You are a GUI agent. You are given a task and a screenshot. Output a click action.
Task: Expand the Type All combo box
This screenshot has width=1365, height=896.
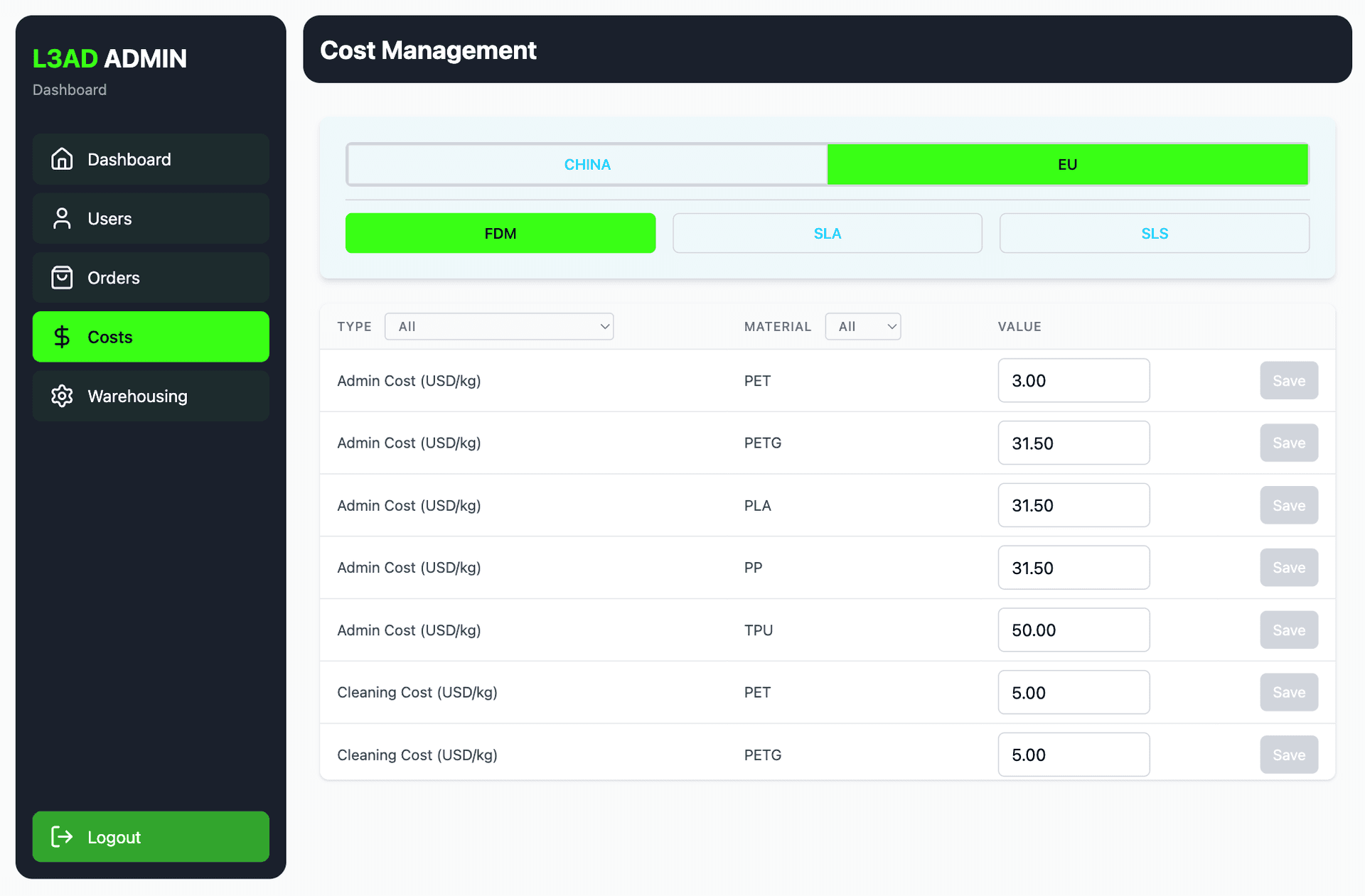tap(499, 326)
